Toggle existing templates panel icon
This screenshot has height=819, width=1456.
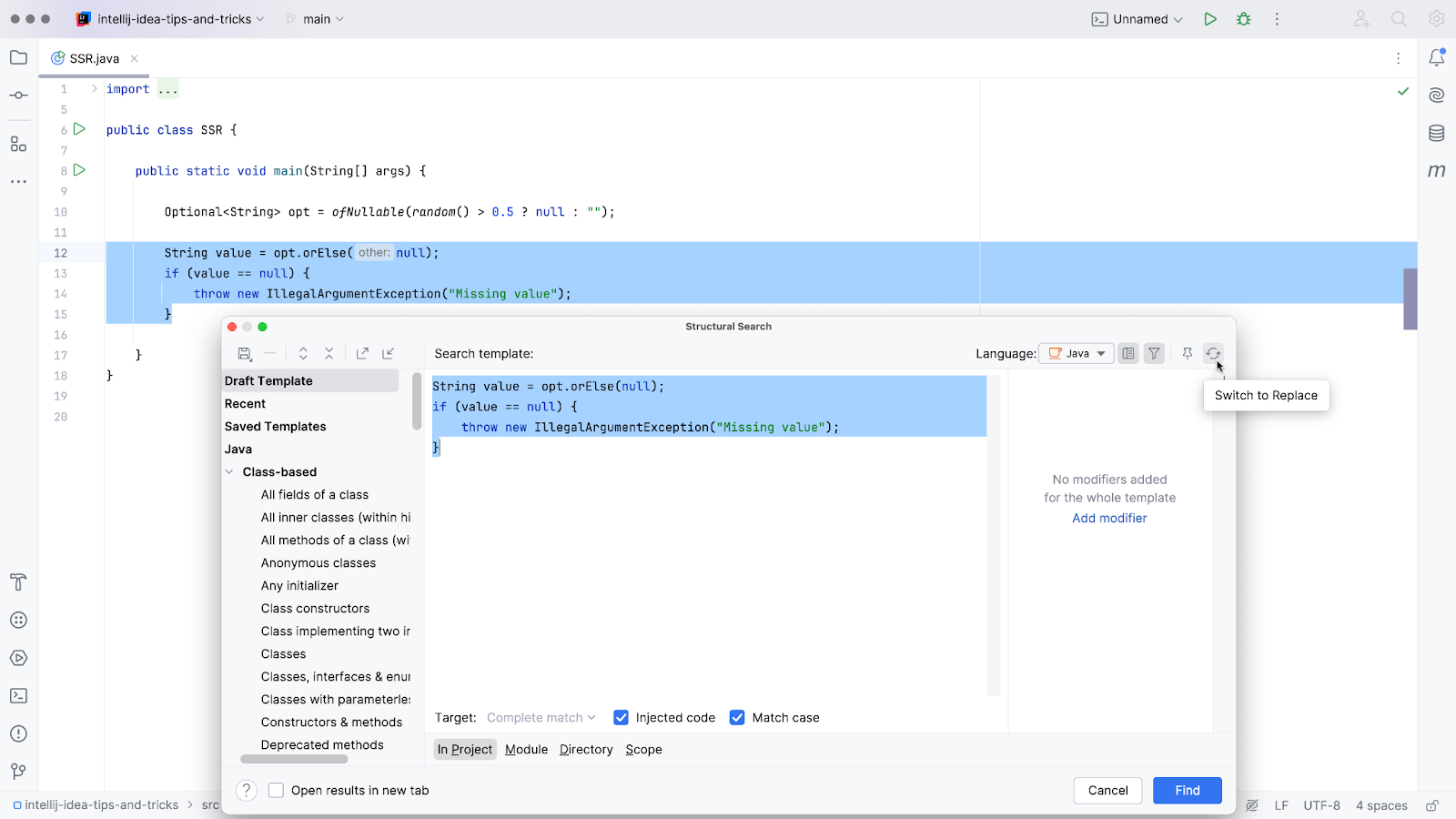click(1128, 354)
